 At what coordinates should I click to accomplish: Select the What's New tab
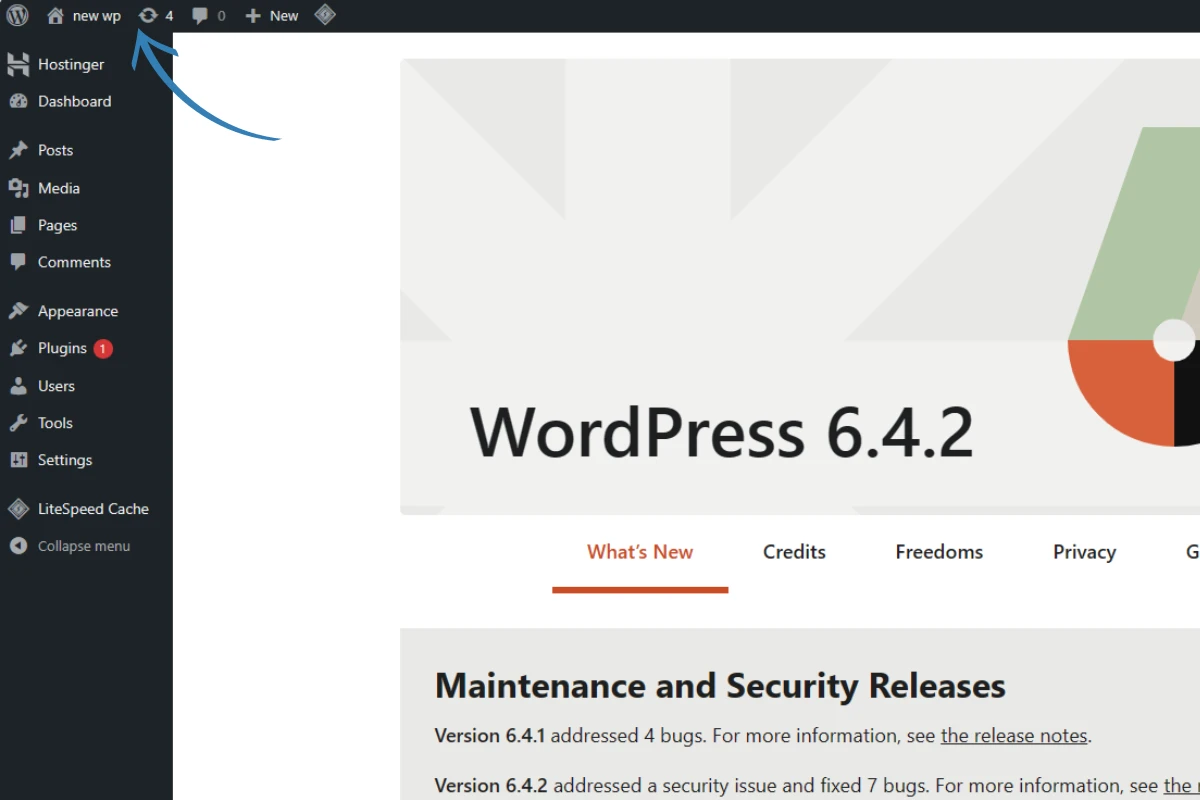point(640,552)
